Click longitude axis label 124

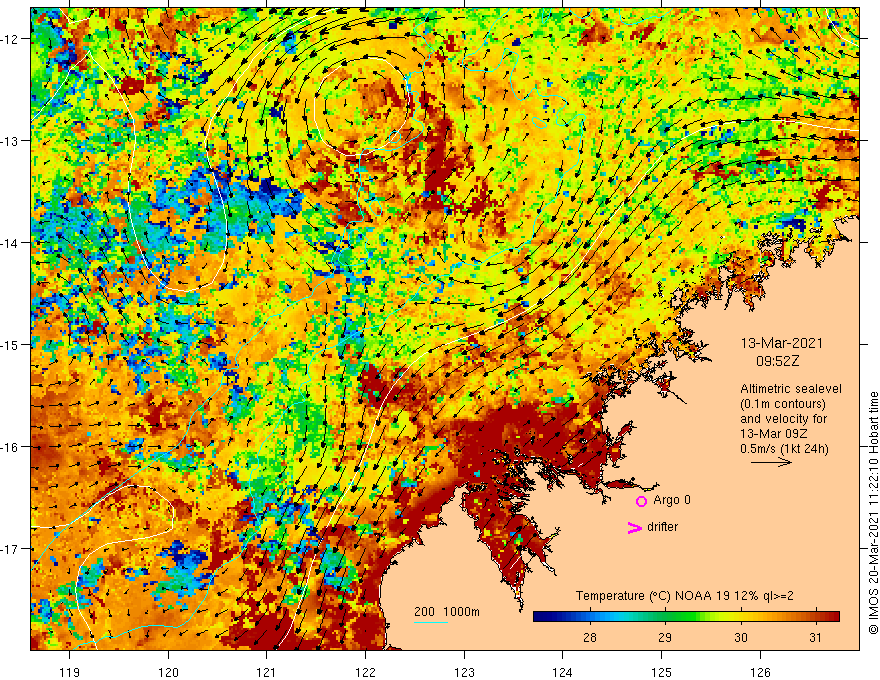click(x=563, y=672)
